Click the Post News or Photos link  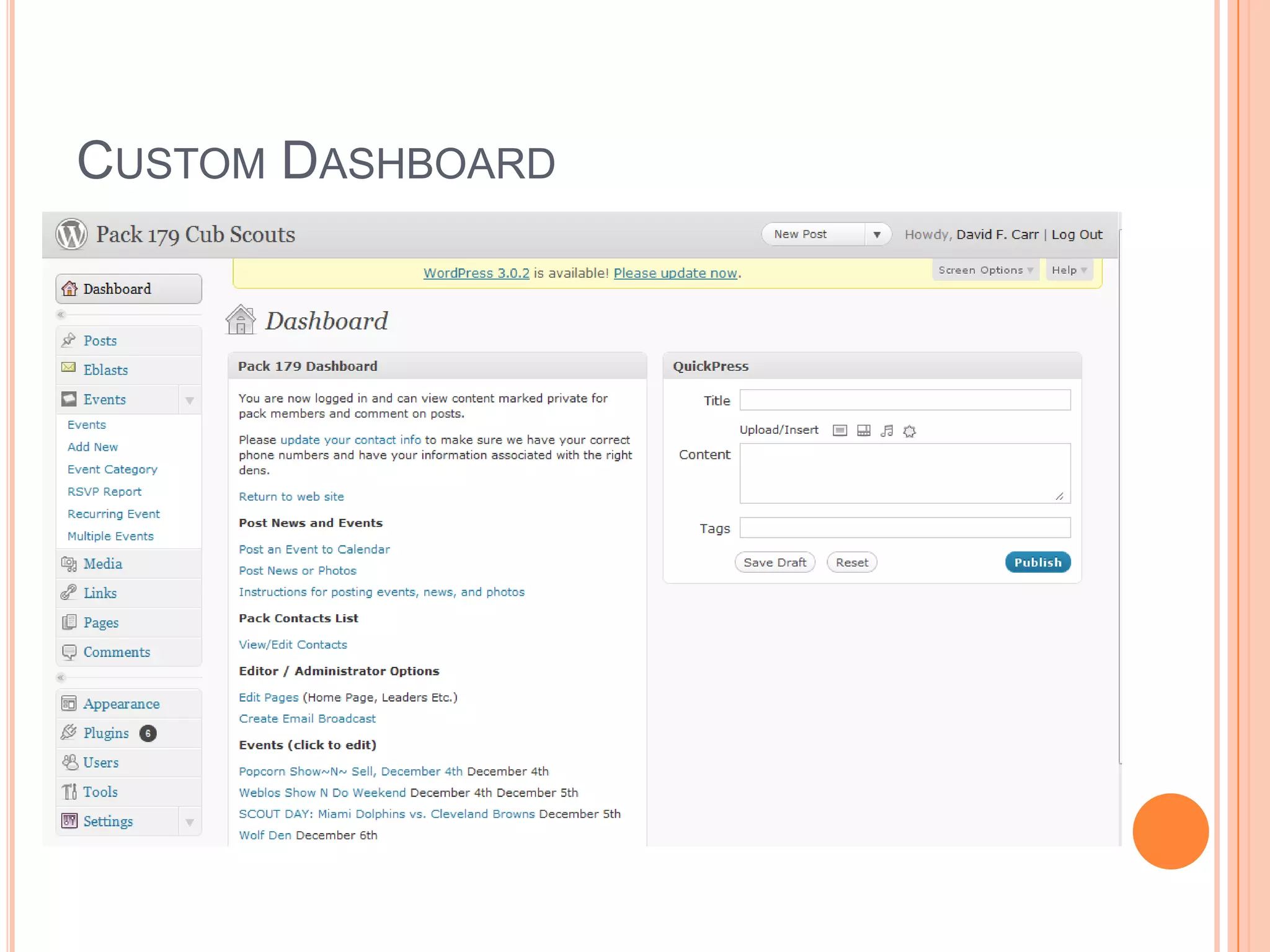click(x=298, y=570)
